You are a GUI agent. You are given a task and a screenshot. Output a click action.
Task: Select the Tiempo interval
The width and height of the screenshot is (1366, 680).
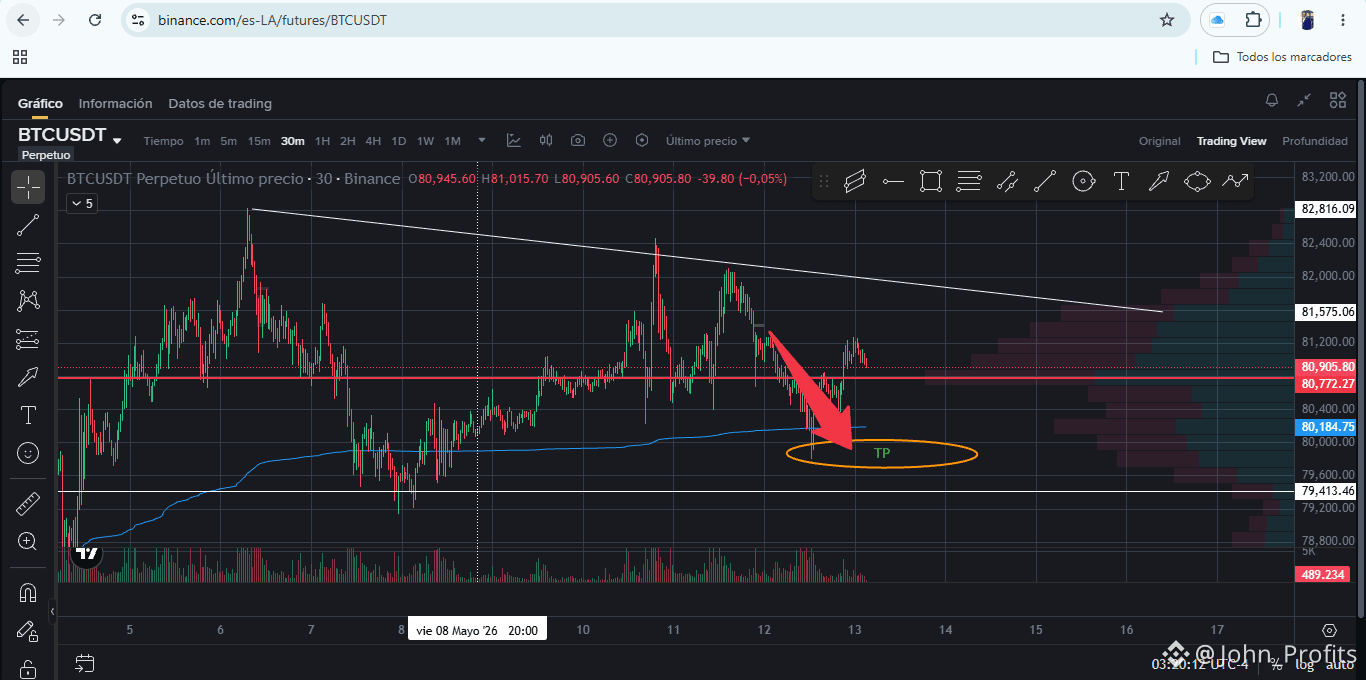pos(164,141)
